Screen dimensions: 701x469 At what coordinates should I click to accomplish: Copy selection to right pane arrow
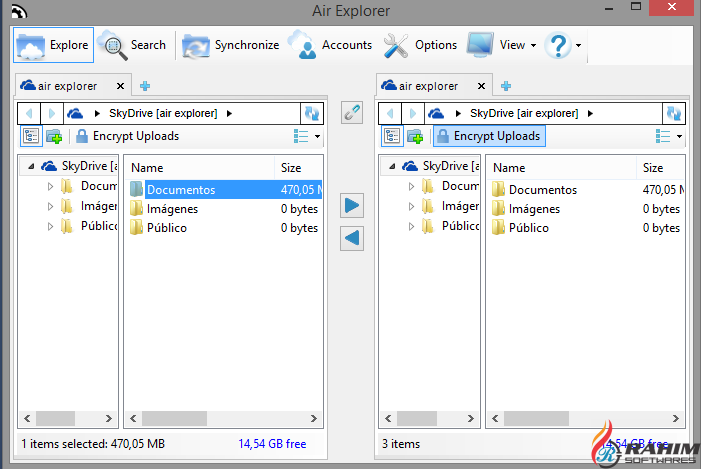(352, 206)
